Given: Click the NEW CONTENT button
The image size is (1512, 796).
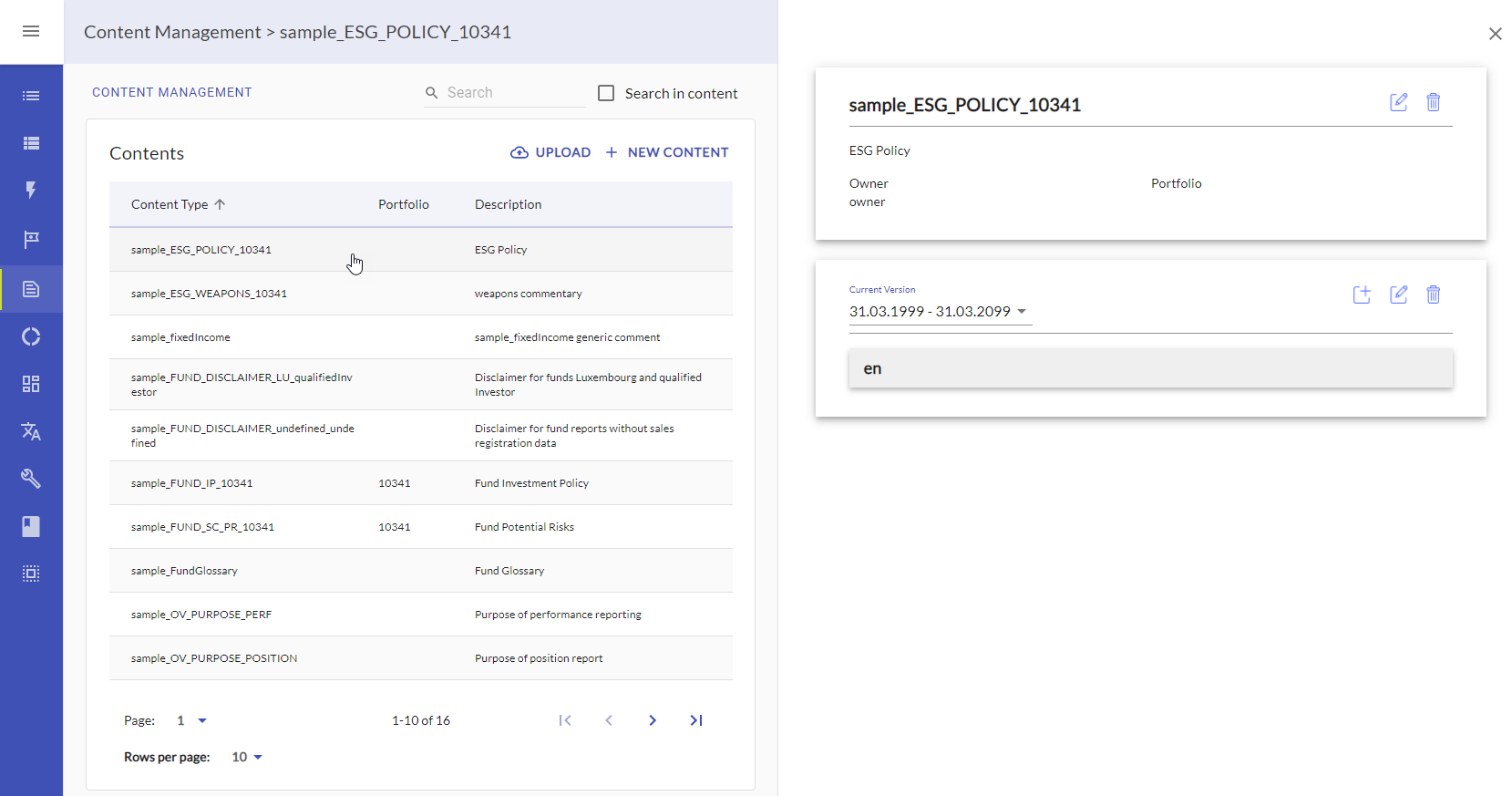Looking at the screenshot, I should (x=667, y=152).
